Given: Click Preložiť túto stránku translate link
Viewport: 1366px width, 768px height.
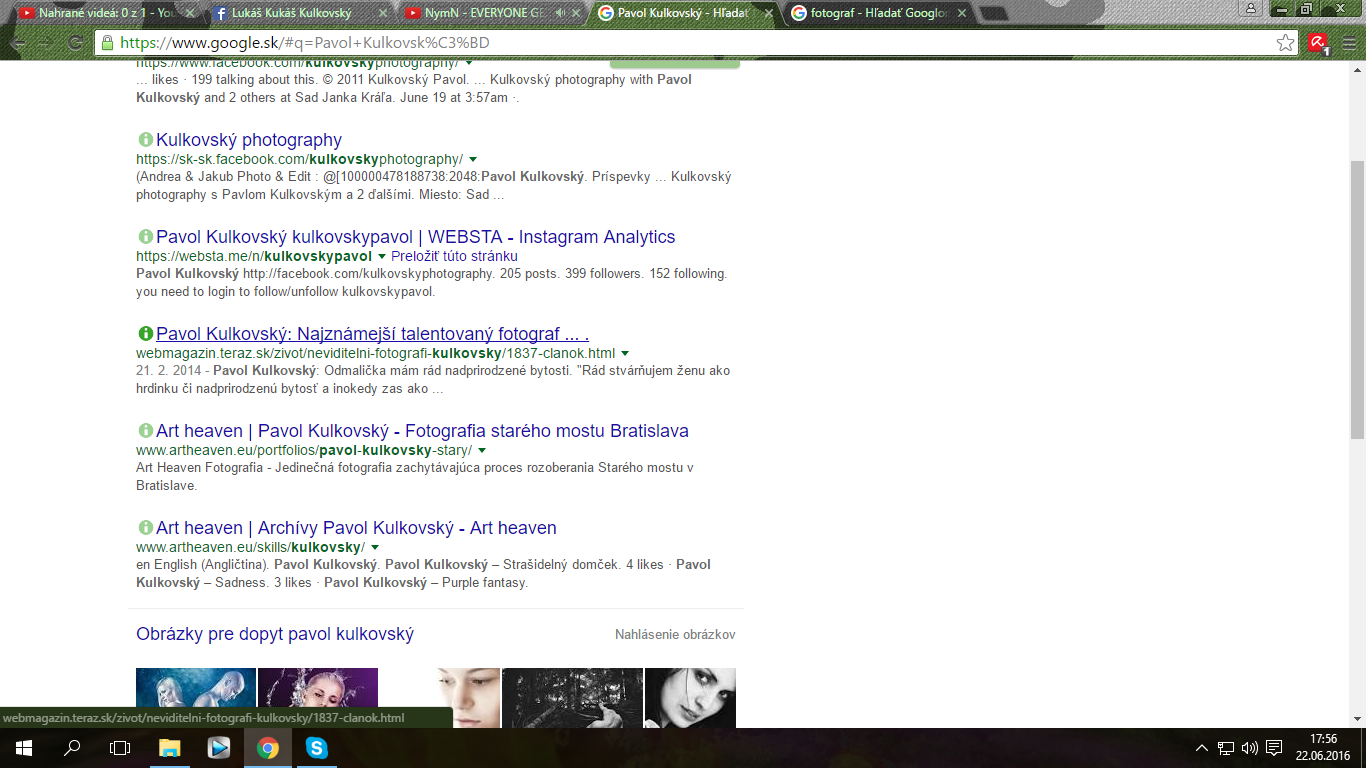Looking at the screenshot, I should 455,257.
